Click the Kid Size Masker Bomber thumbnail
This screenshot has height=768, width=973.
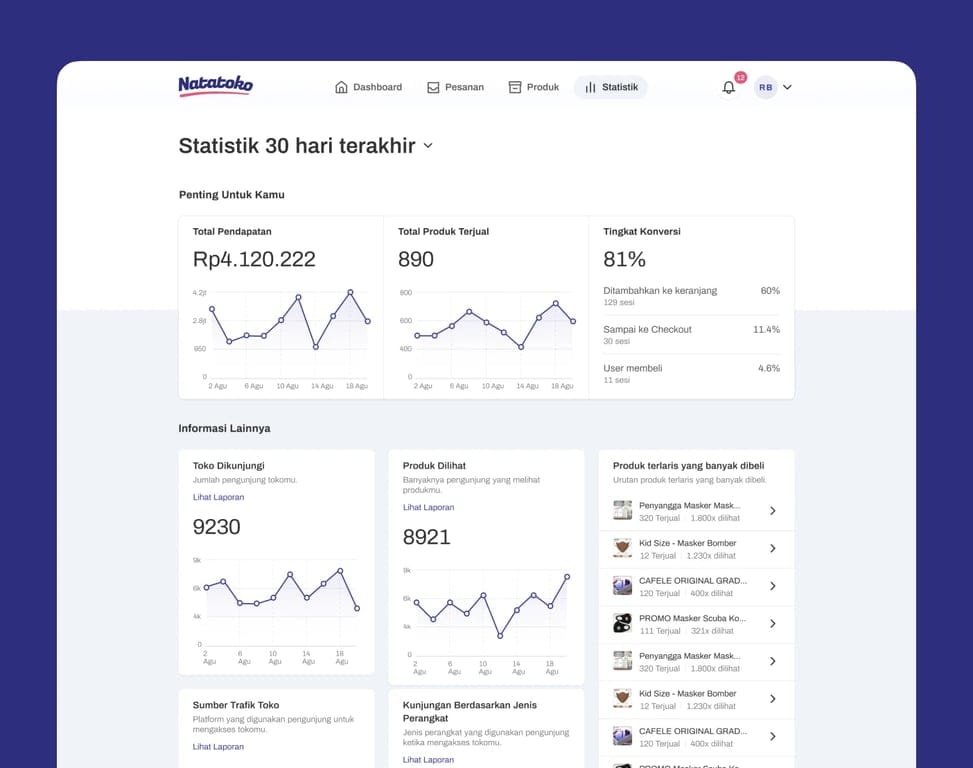(621, 548)
